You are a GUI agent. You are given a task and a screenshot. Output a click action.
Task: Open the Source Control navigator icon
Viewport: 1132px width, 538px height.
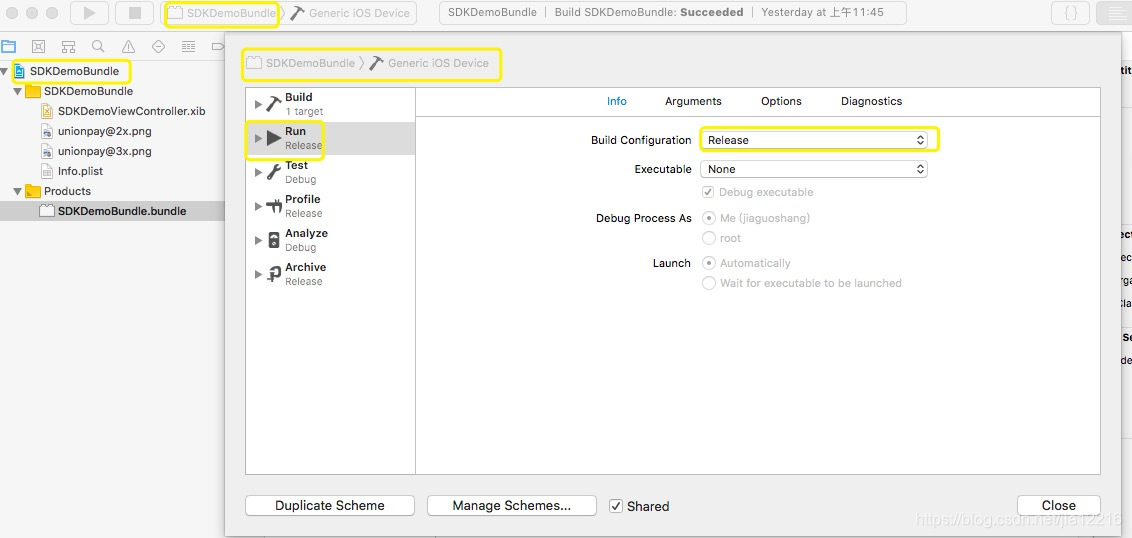39,47
